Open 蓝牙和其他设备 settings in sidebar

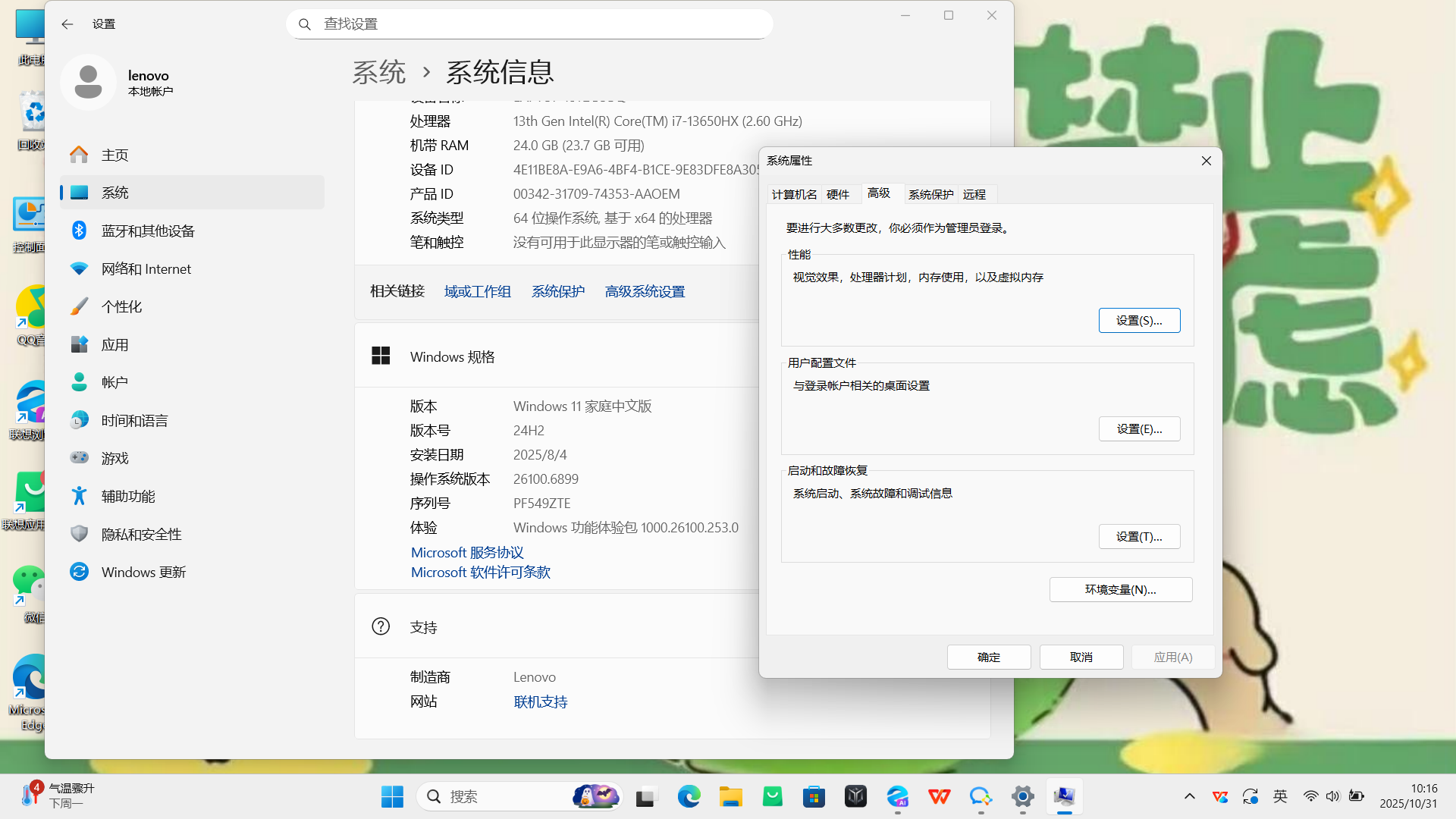(x=149, y=230)
